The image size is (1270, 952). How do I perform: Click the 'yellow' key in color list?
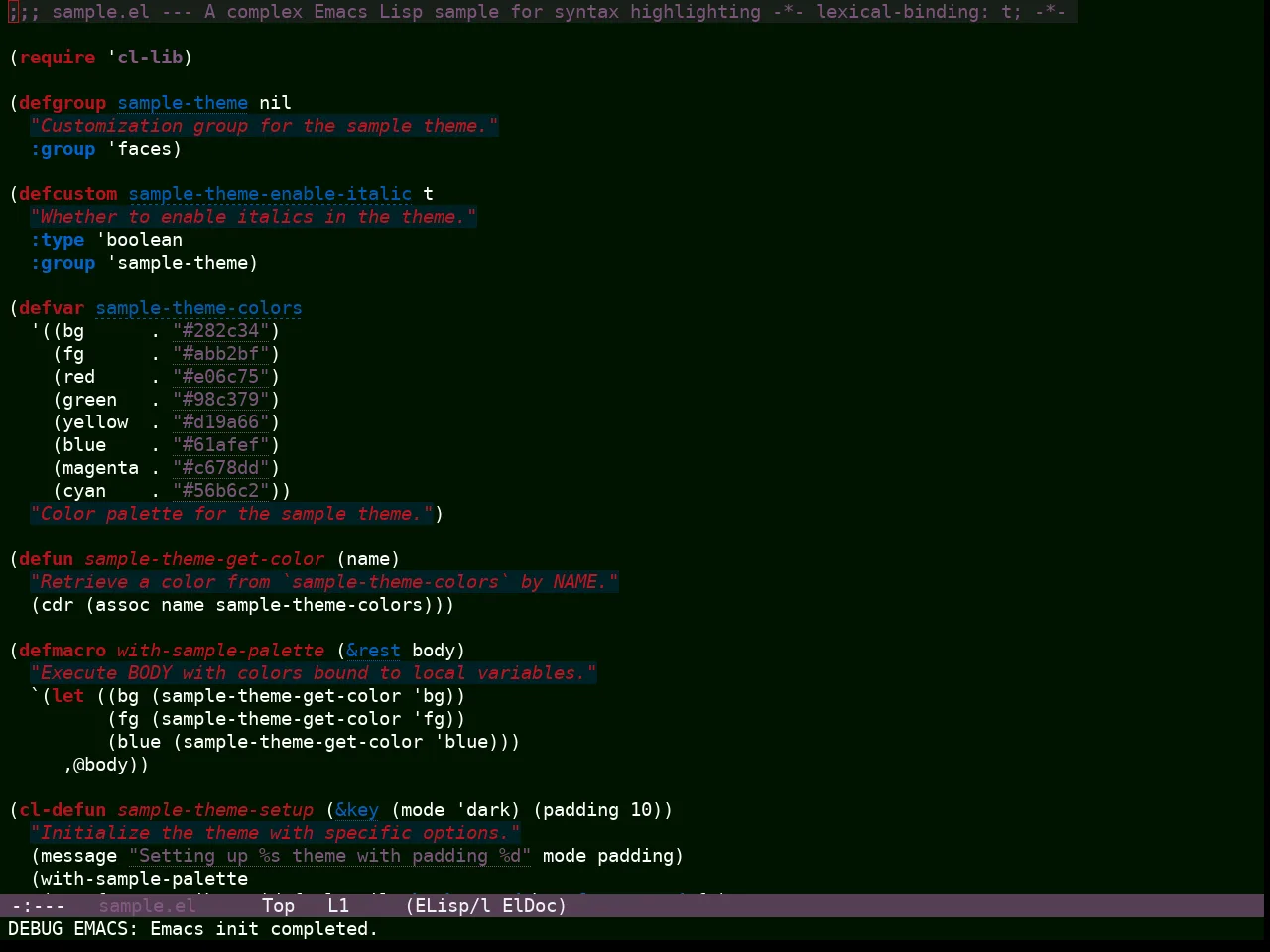[95, 422]
